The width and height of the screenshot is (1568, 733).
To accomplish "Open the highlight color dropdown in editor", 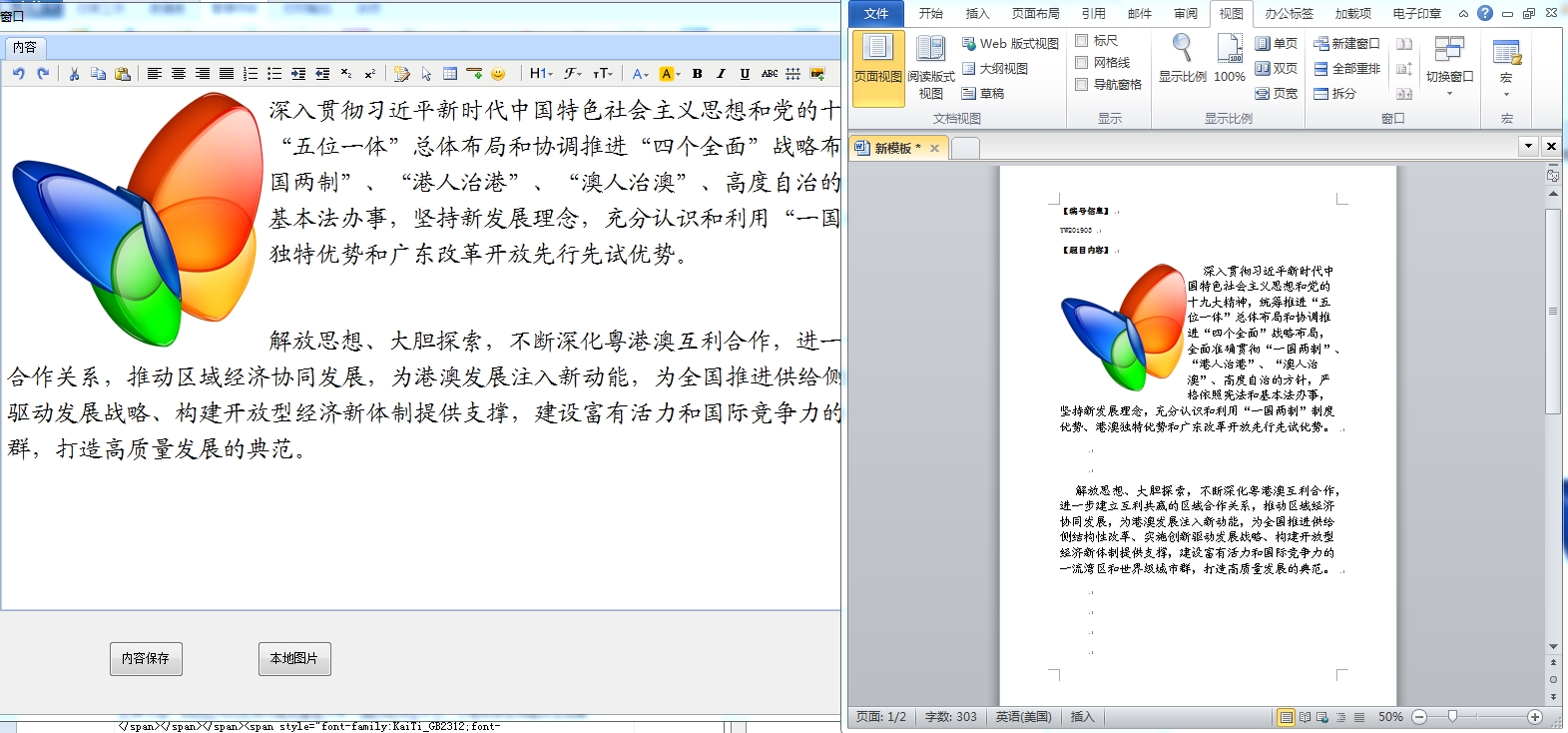I will coord(670,74).
